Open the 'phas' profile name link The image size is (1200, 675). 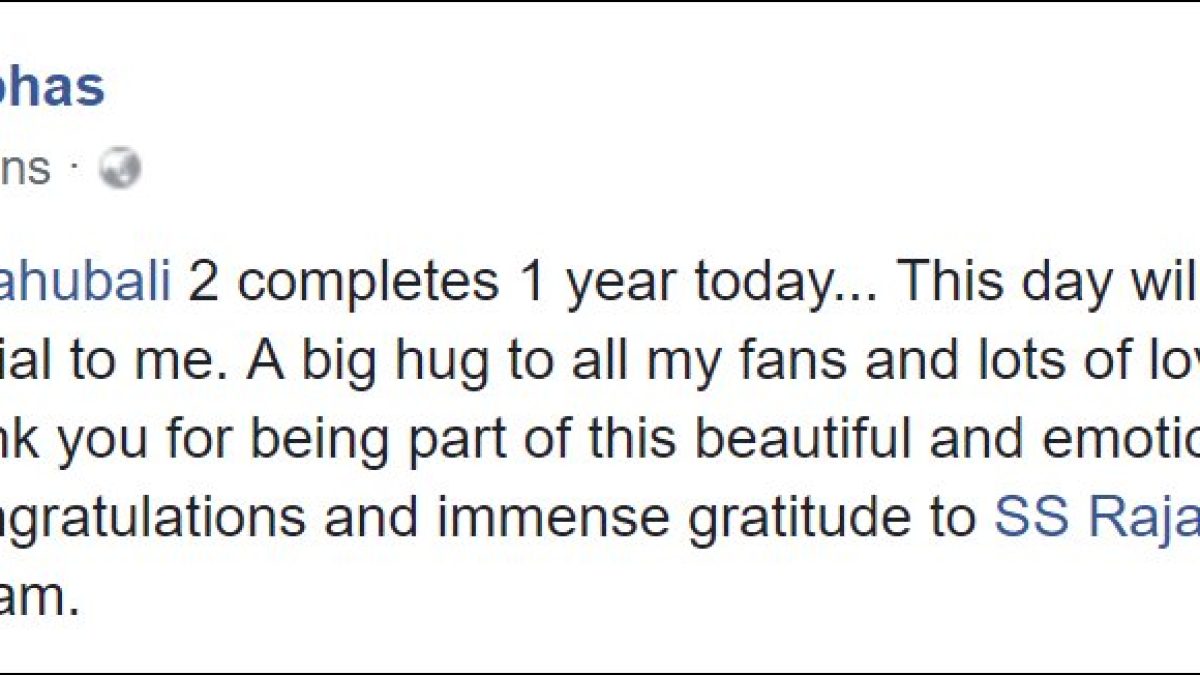click(52, 86)
